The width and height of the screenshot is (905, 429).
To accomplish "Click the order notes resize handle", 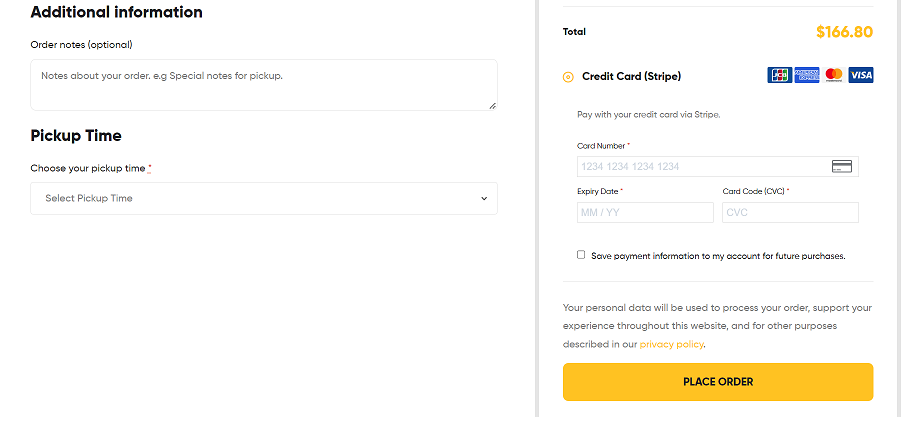I will [x=492, y=106].
